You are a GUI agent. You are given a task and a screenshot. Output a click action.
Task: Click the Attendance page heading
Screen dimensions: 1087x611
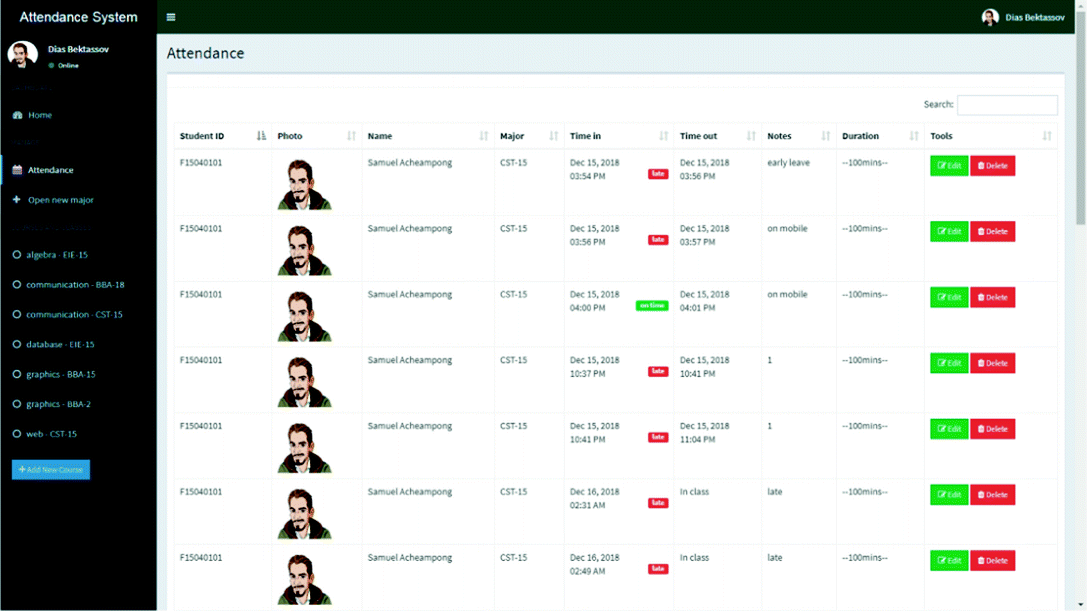click(x=205, y=53)
